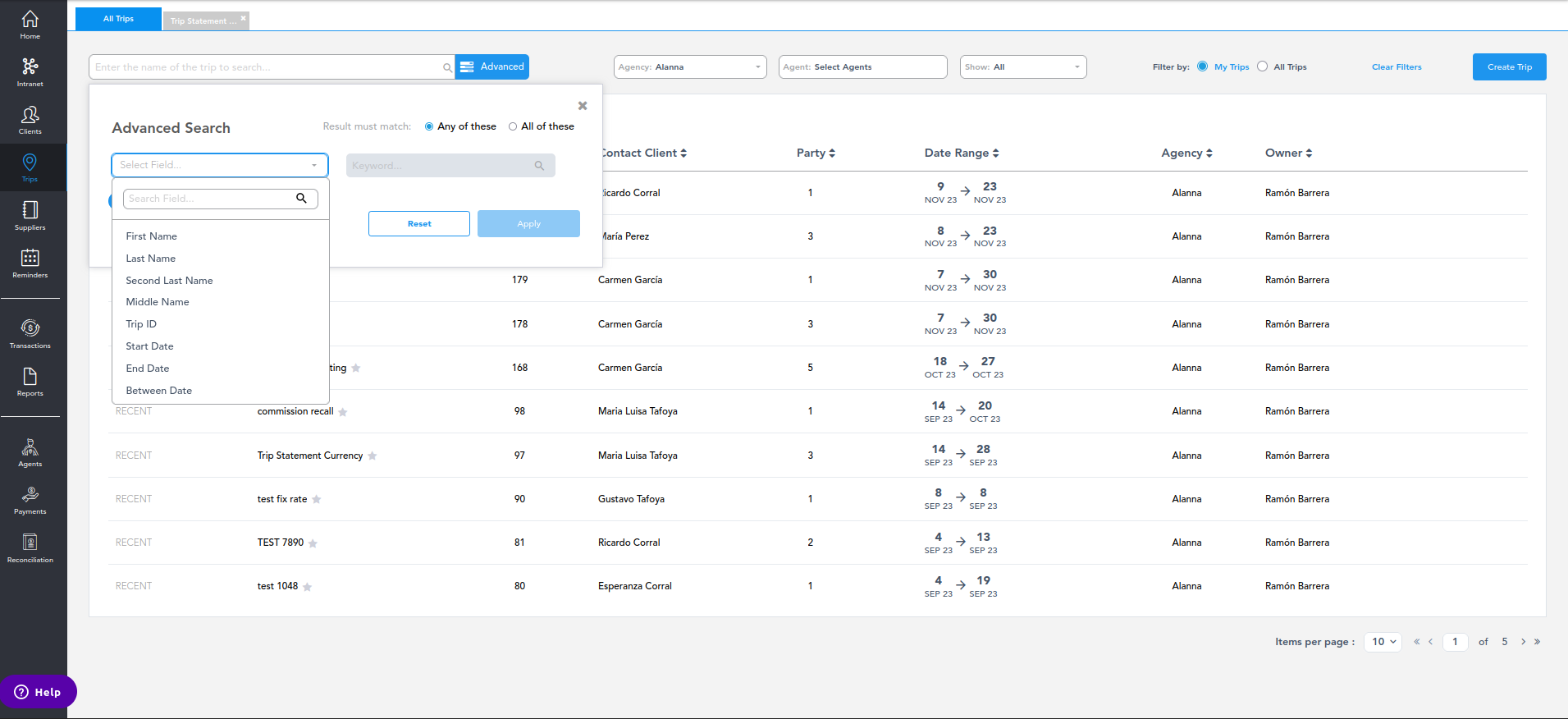Open the Transactions section
This screenshot has width=1568, height=719.
30,334
